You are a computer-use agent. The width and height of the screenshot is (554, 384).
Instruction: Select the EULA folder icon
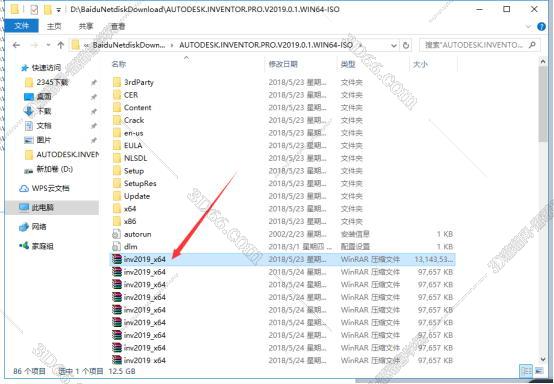click(x=117, y=146)
